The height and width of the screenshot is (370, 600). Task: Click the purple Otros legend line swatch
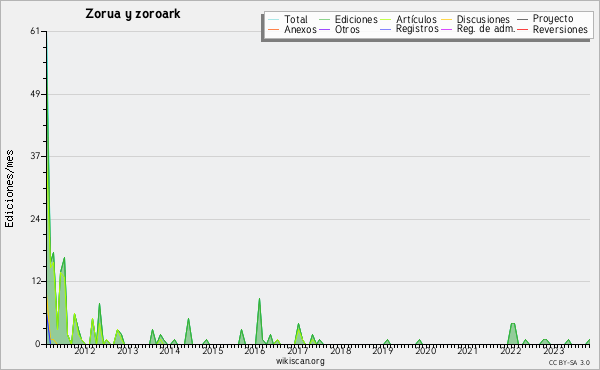click(x=324, y=29)
